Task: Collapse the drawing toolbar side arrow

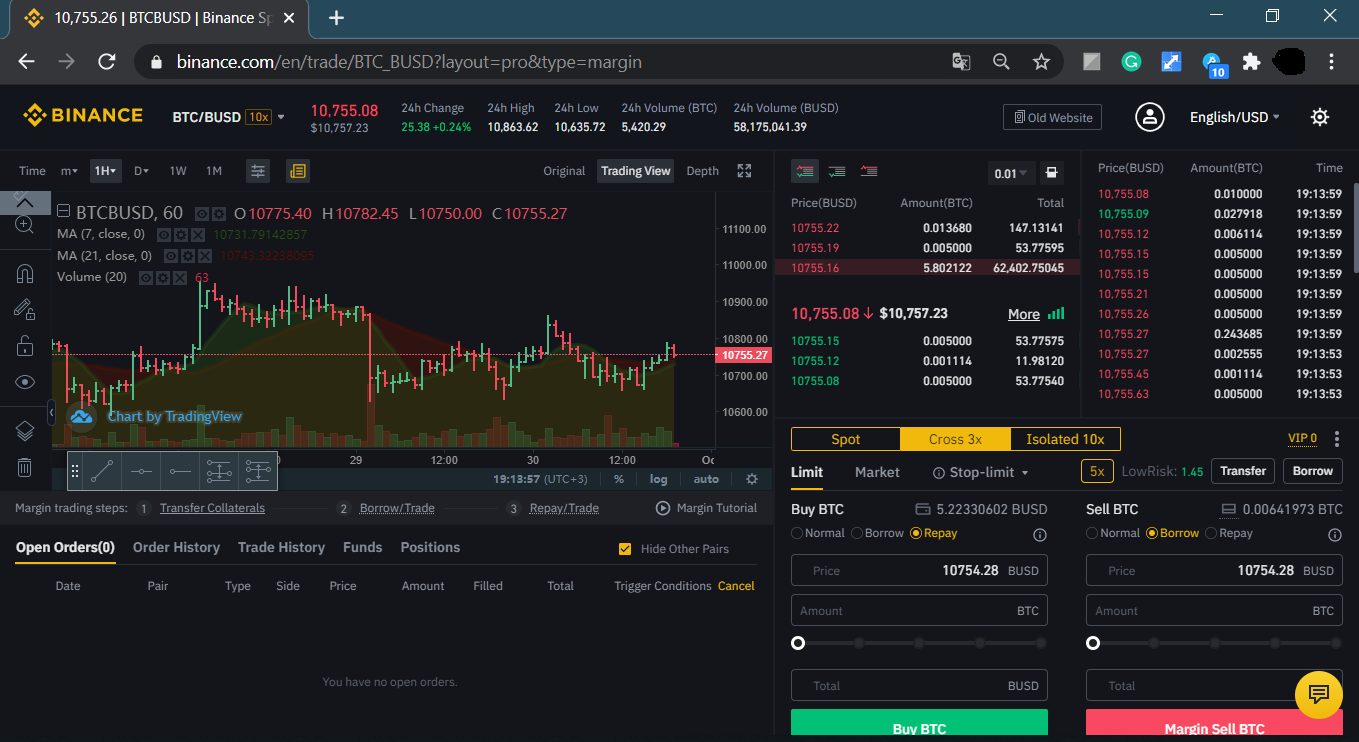Action: [x=52, y=411]
